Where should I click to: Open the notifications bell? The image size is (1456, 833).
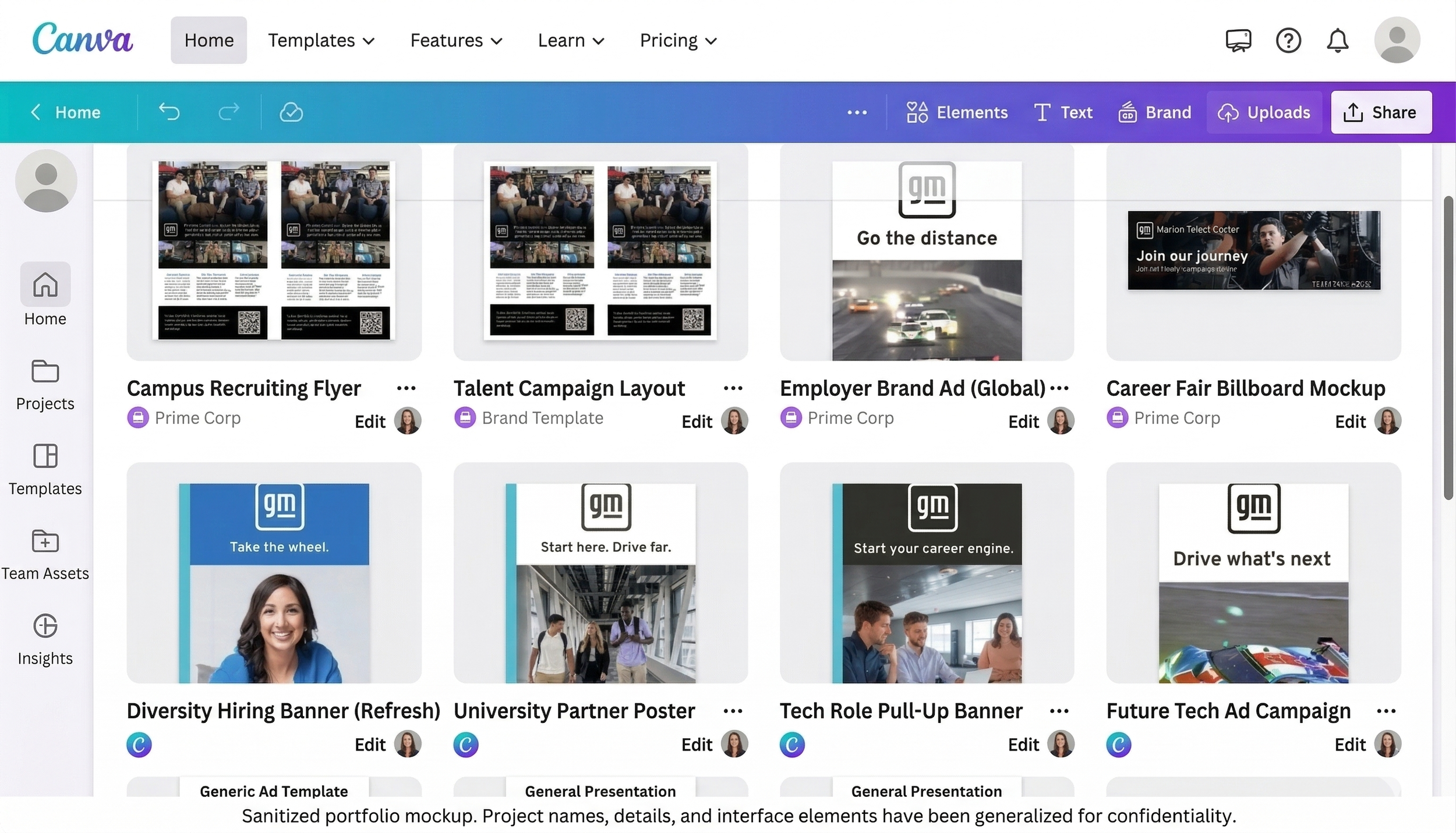(1337, 41)
